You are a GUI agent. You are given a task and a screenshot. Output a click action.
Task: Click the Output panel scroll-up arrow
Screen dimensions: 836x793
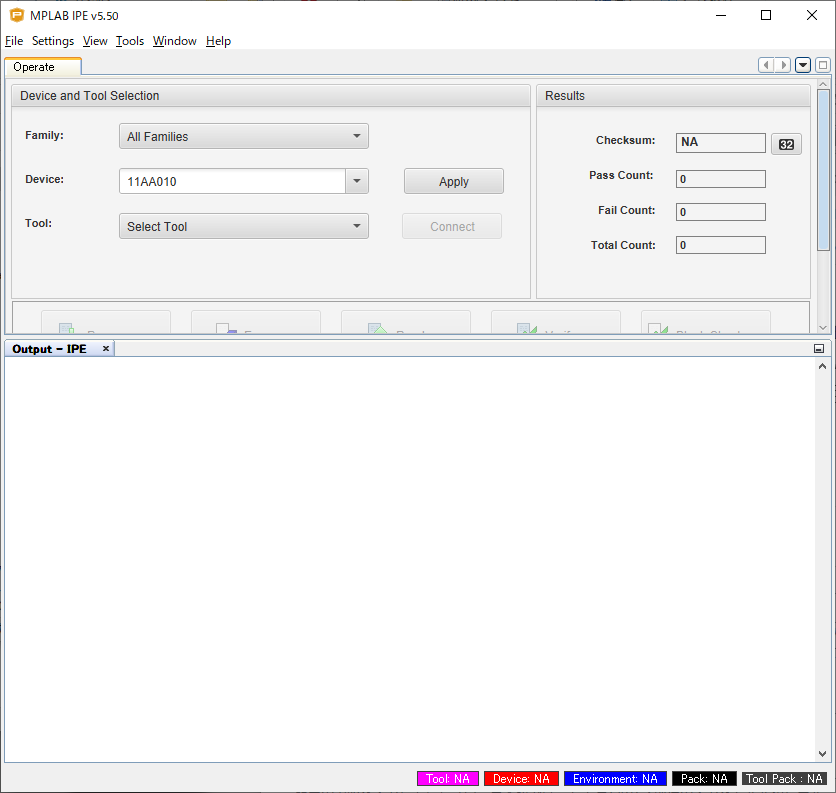[822, 366]
